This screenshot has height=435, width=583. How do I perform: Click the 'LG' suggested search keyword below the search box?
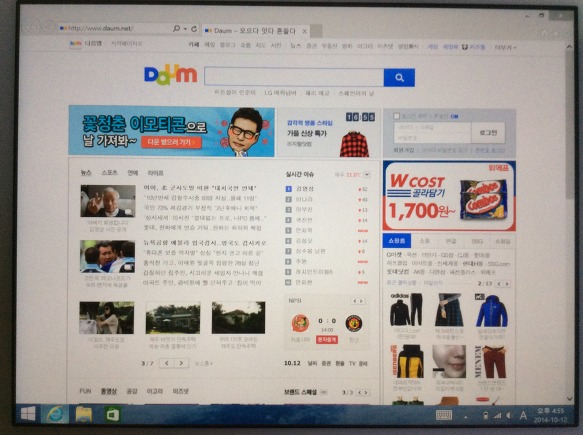point(280,93)
